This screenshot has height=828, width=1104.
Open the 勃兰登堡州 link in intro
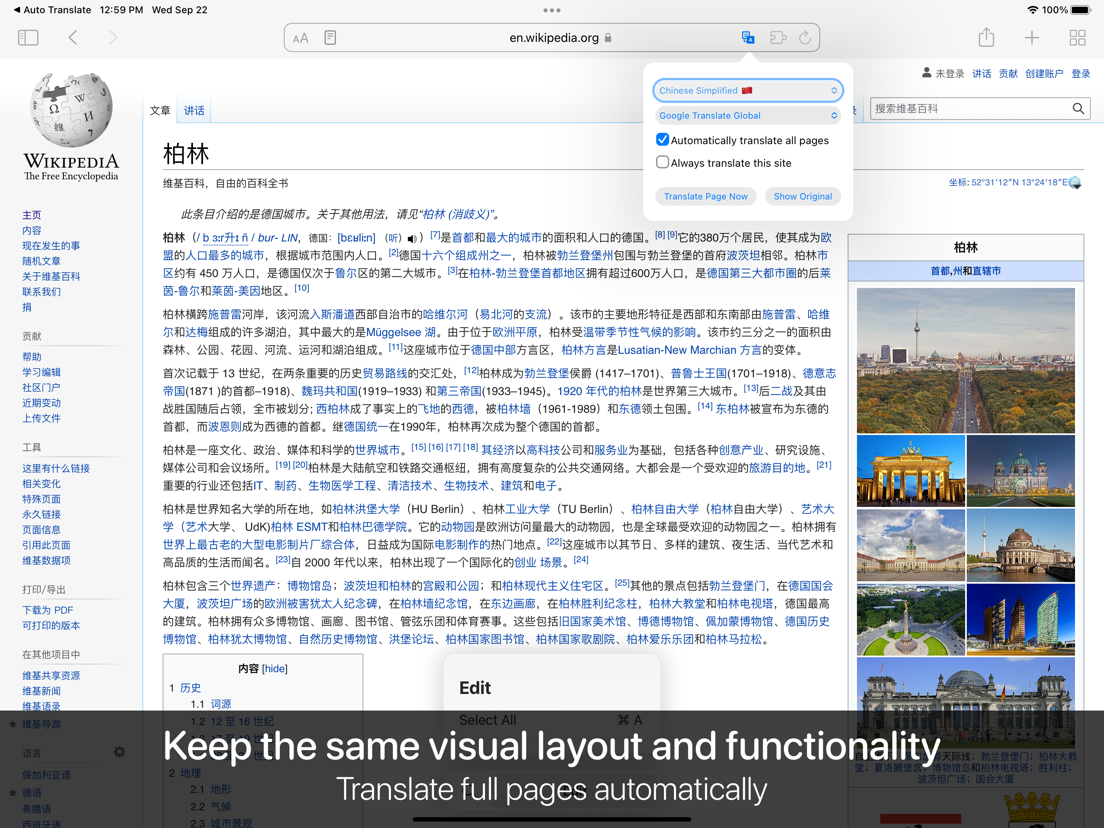584,255
